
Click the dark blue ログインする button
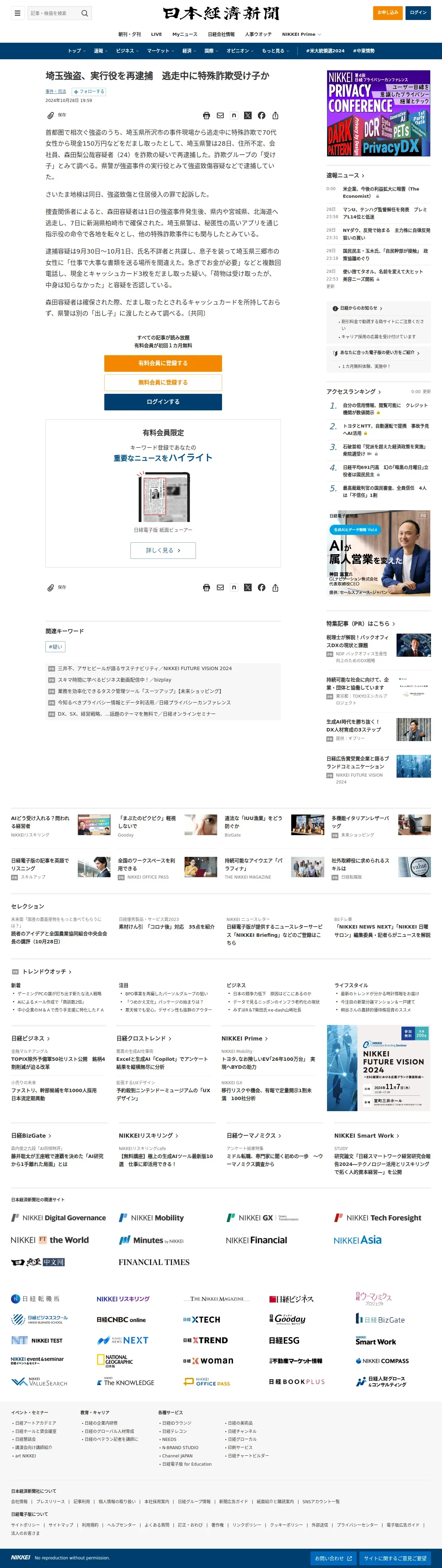tap(163, 402)
